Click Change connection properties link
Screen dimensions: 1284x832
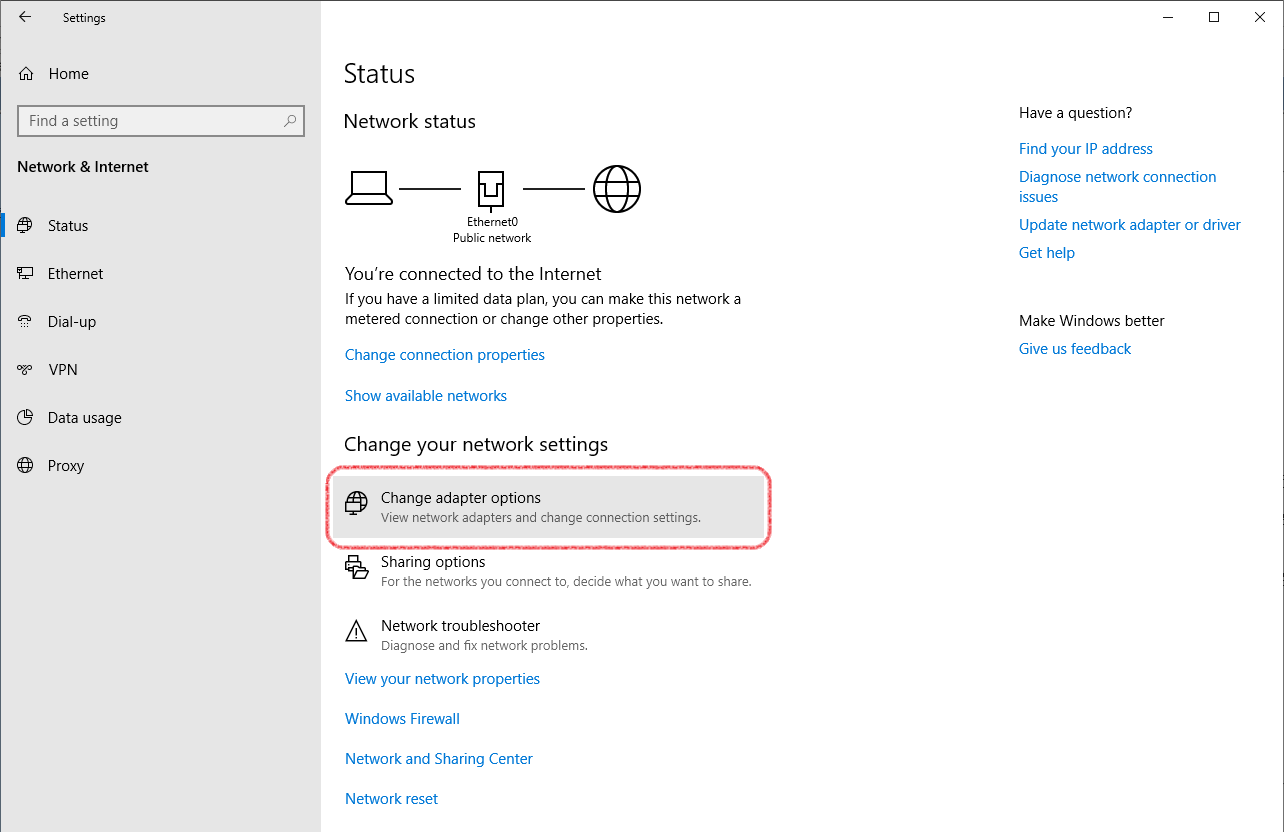(445, 355)
